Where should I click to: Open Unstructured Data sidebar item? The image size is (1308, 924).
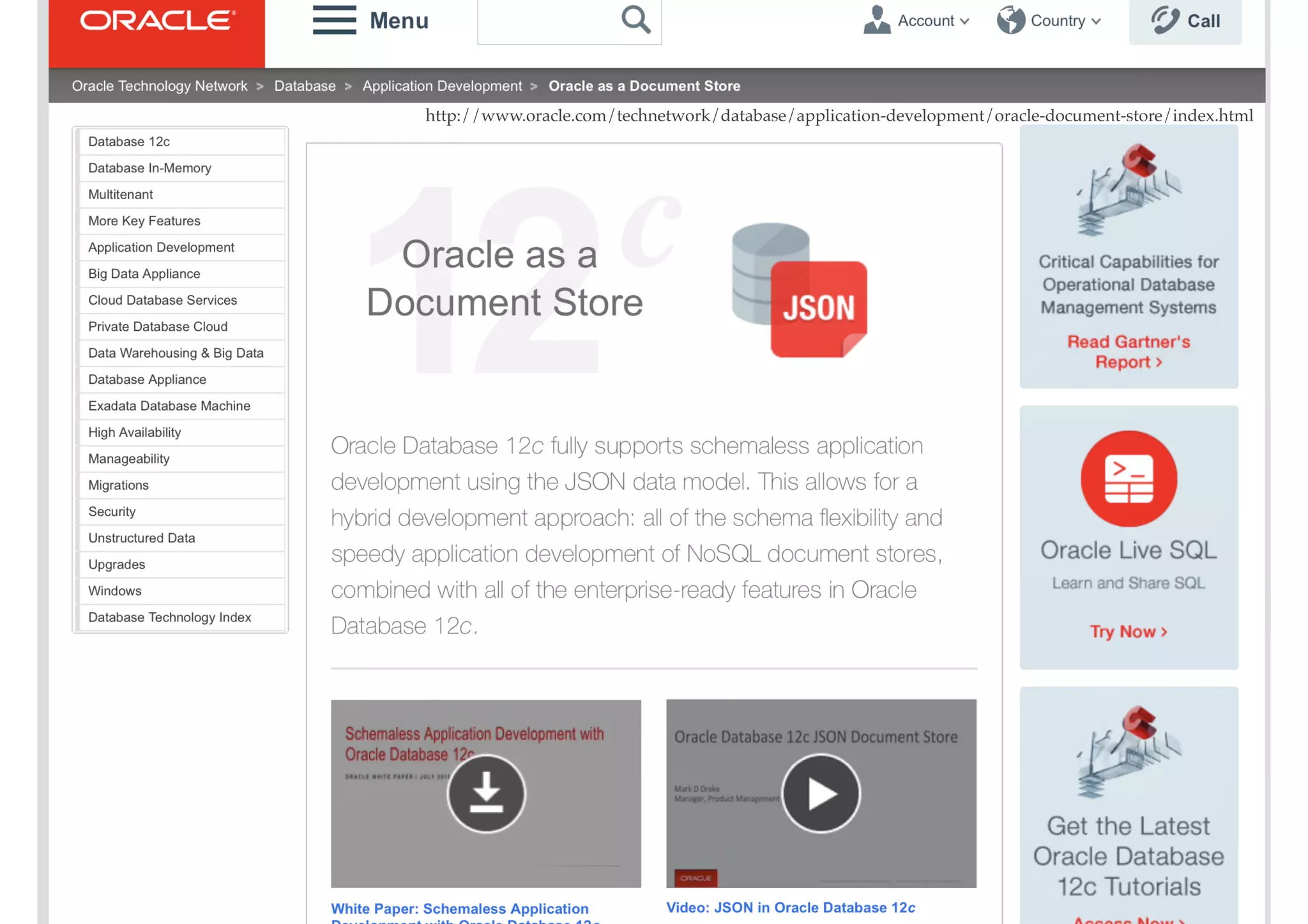(x=181, y=538)
